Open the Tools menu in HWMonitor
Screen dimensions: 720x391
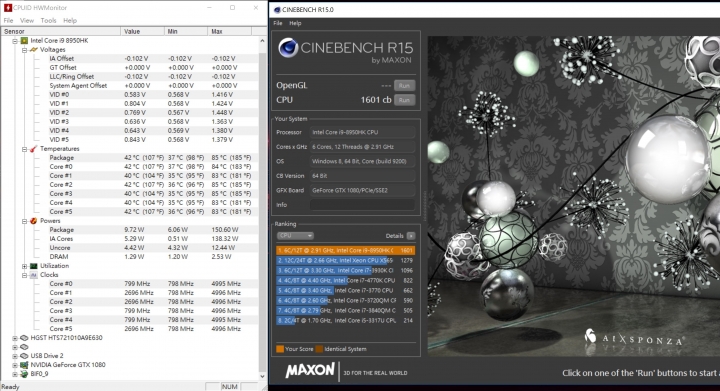coord(48,21)
